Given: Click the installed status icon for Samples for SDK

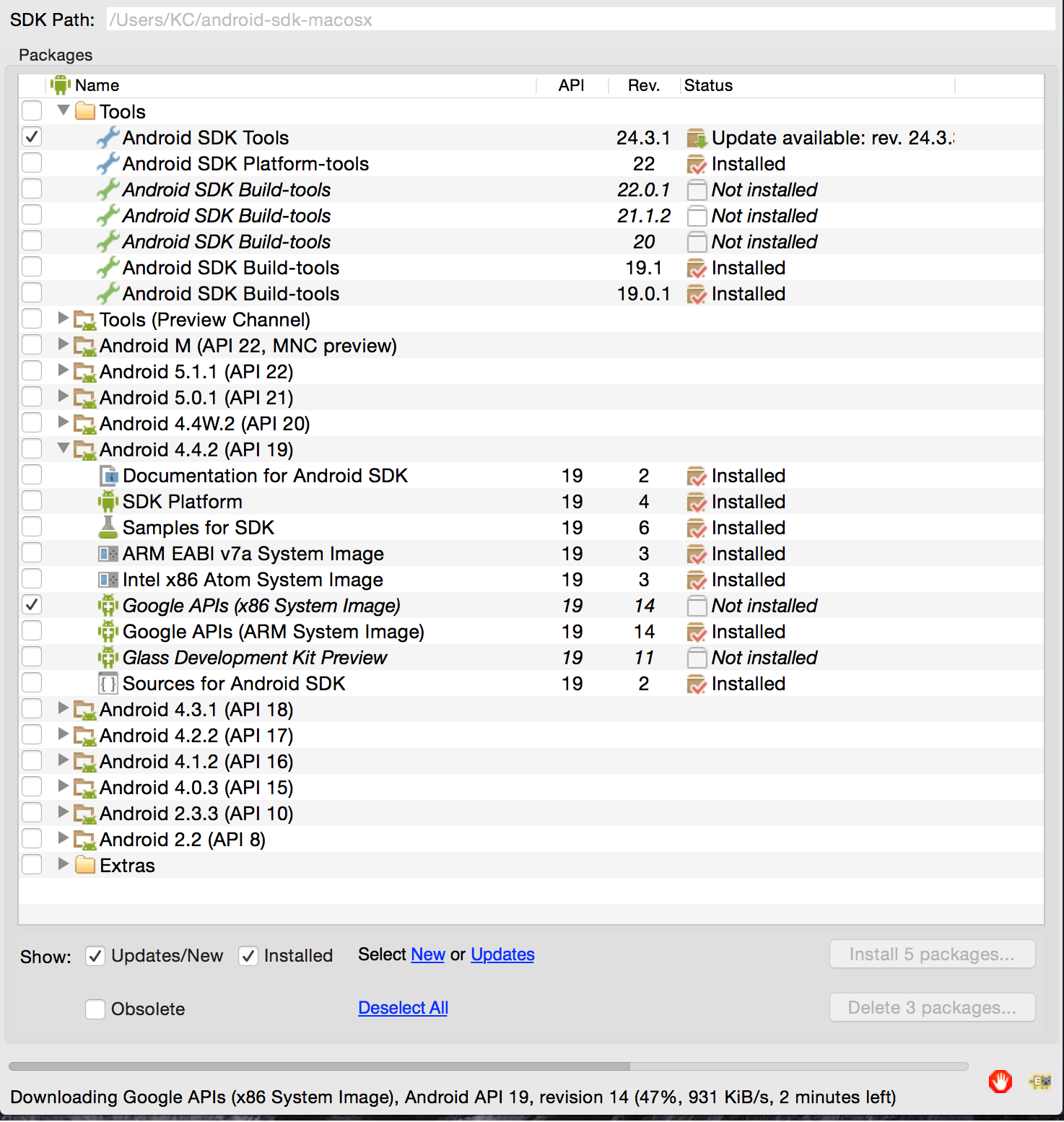Looking at the screenshot, I should (697, 528).
